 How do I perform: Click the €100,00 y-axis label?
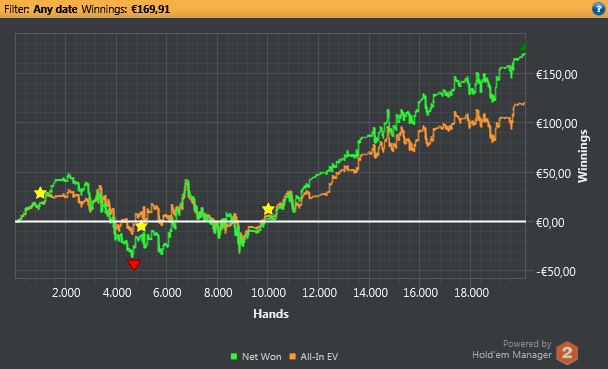[556, 124]
